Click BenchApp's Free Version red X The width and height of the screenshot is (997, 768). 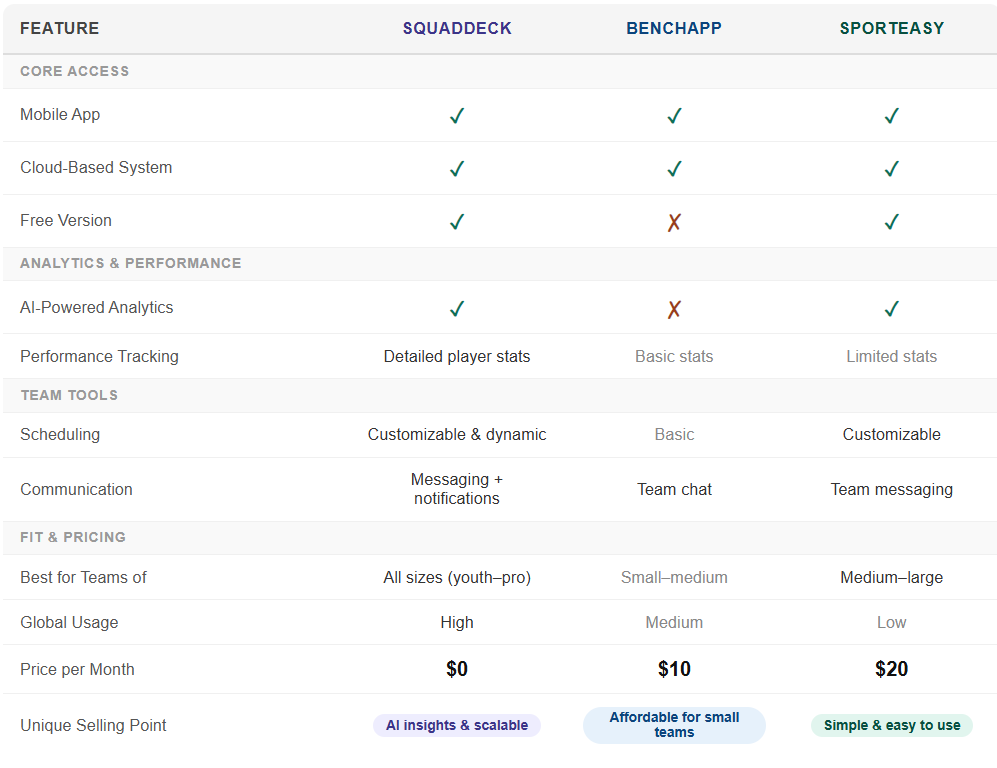click(x=674, y=222)
